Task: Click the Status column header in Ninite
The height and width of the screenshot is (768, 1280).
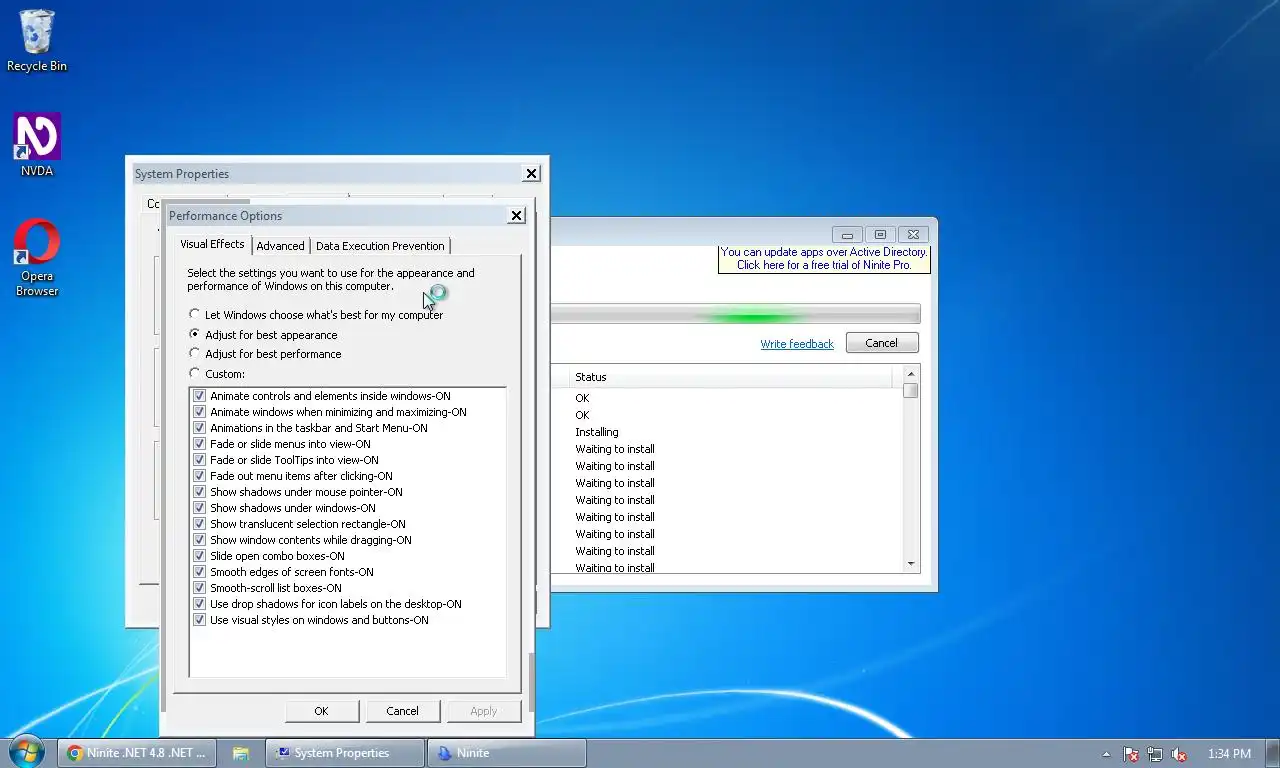Action: (x=731, y=377)
